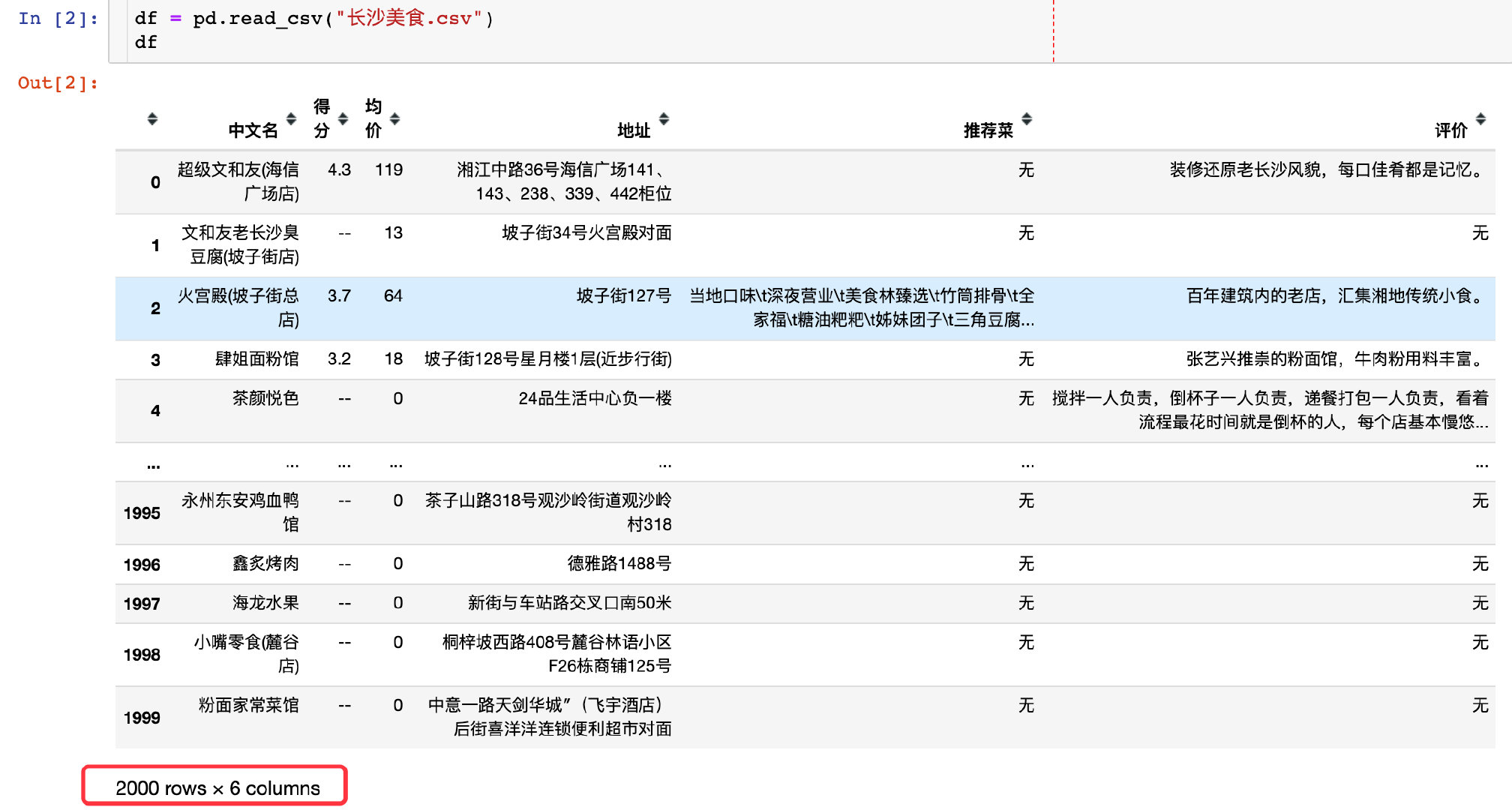
Task: Click sort arrows beside 得分 header
Action: (343, 118)
